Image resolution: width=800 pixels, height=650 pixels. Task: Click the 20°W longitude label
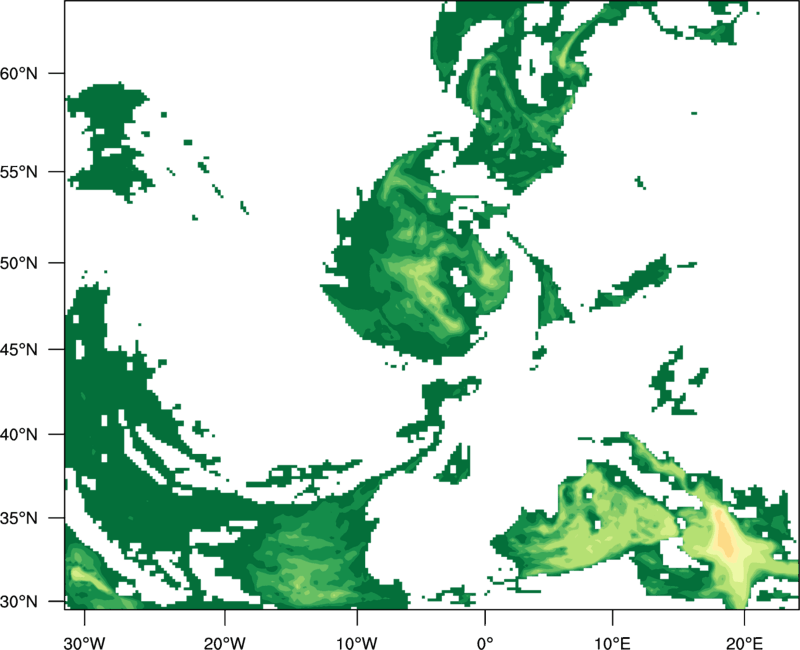tap(225, 643)
